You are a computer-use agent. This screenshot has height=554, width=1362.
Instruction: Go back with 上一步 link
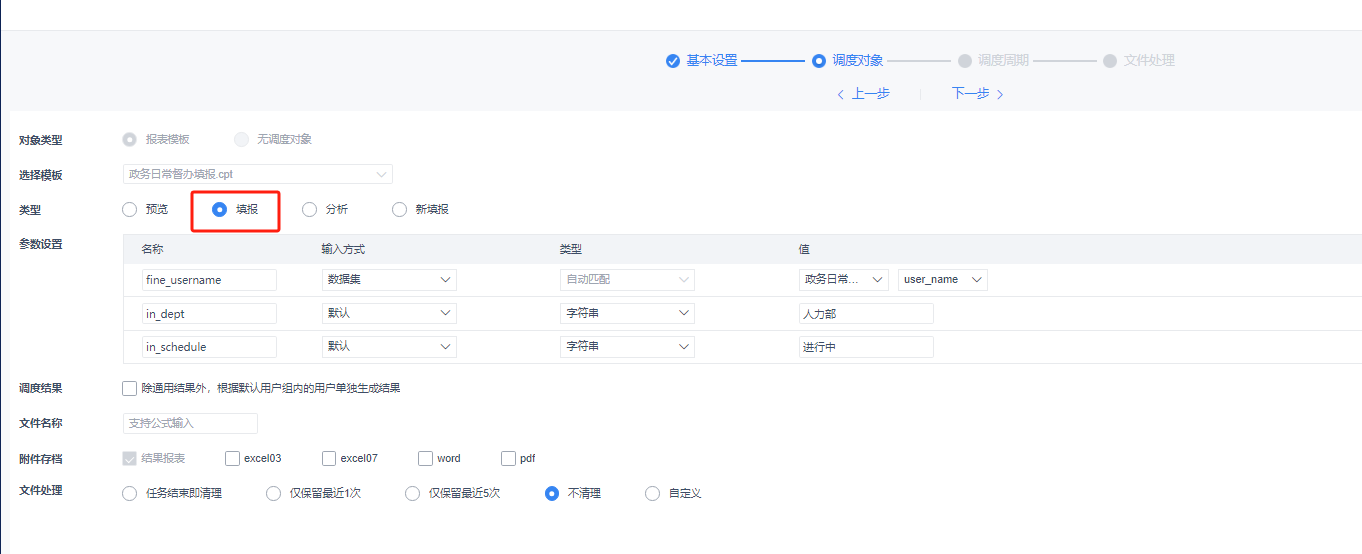tap(863, 94)
